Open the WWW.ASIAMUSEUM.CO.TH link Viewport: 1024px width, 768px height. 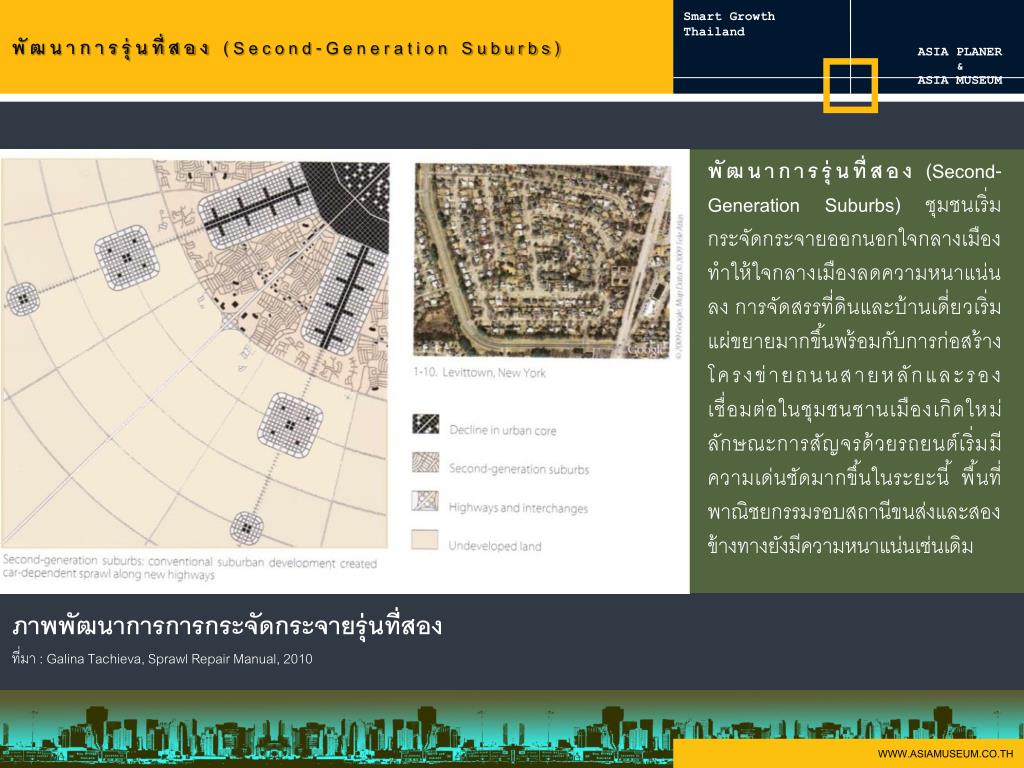pyautogui.click(x=946, y=754)
